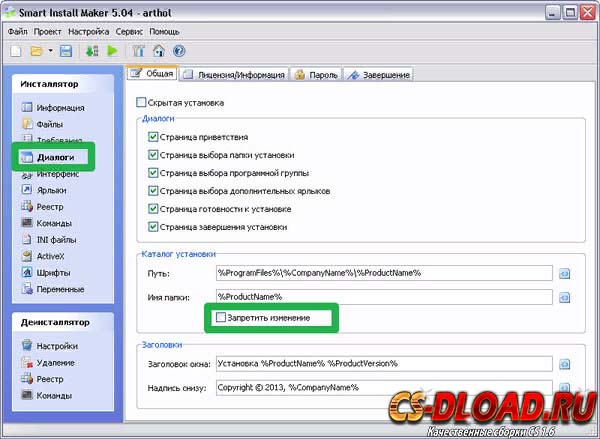Close the Smart Install Maker window
This screenshot has height=439, width=600.
click(587, 13)
